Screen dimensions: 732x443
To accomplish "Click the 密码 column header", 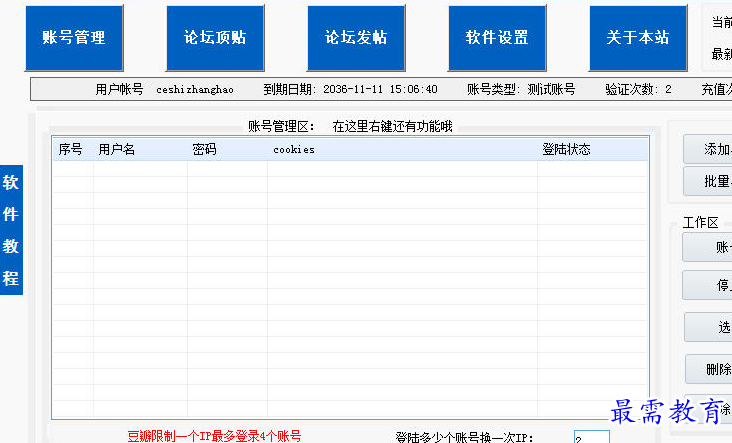I will pyautogui.click(x=227, y=149).
